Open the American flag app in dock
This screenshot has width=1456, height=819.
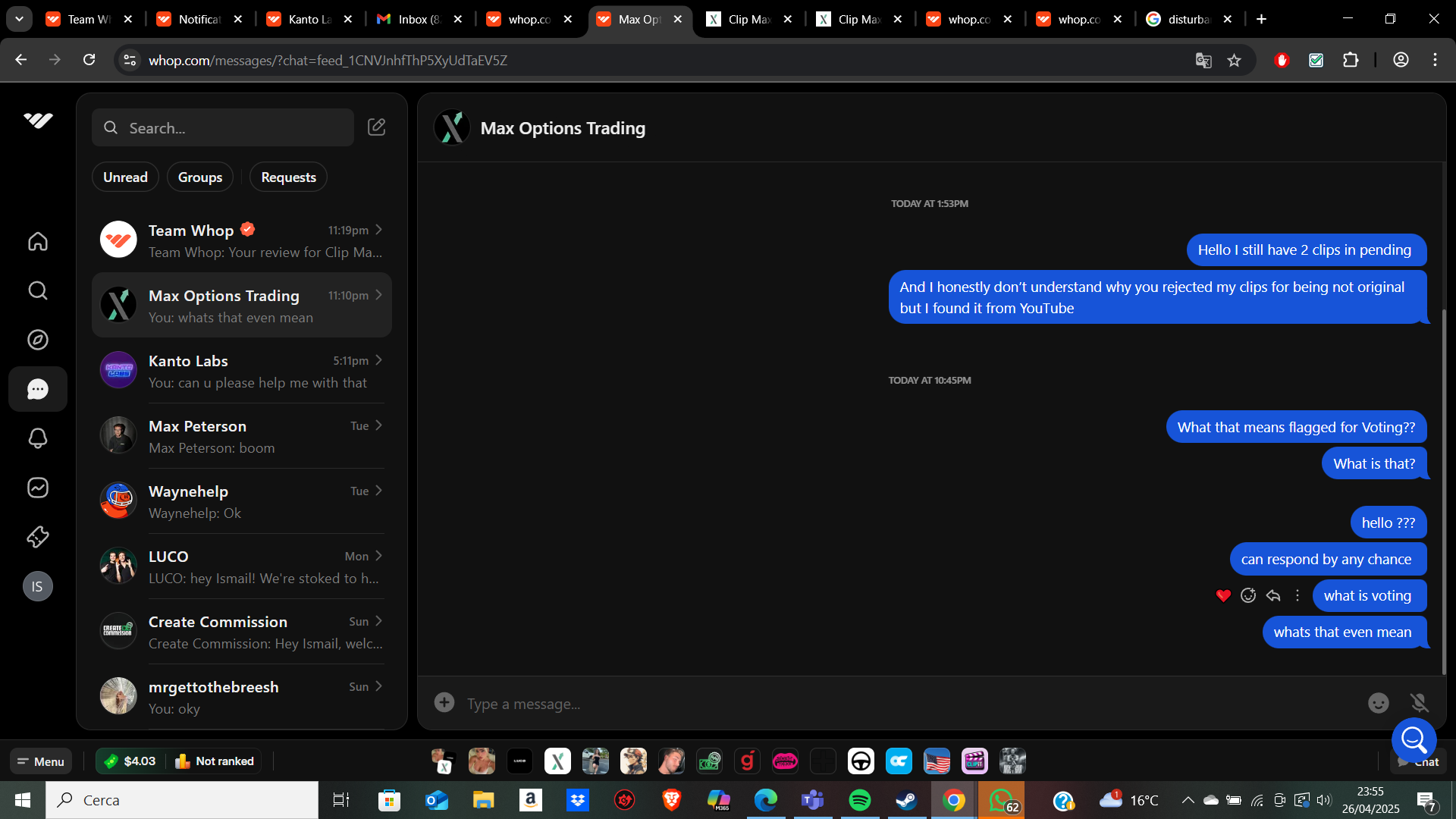click(x=937, y=761)
